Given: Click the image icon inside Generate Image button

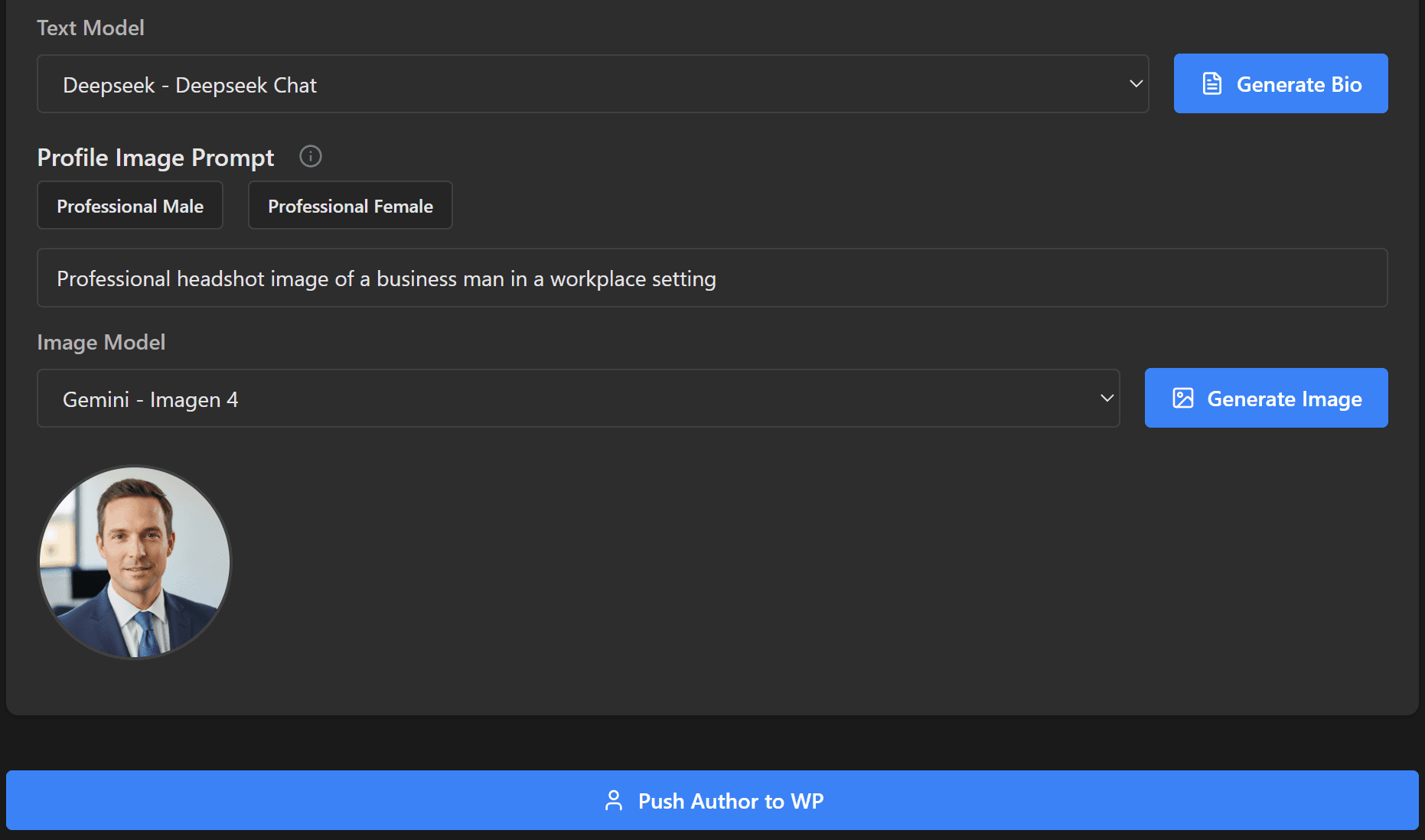Looking at the screenshot, I should tap(1182, 398).
